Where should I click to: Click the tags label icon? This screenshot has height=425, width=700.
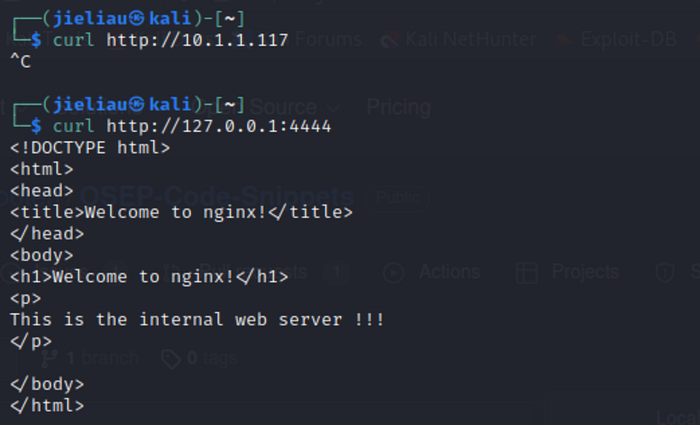pos(171,359)
